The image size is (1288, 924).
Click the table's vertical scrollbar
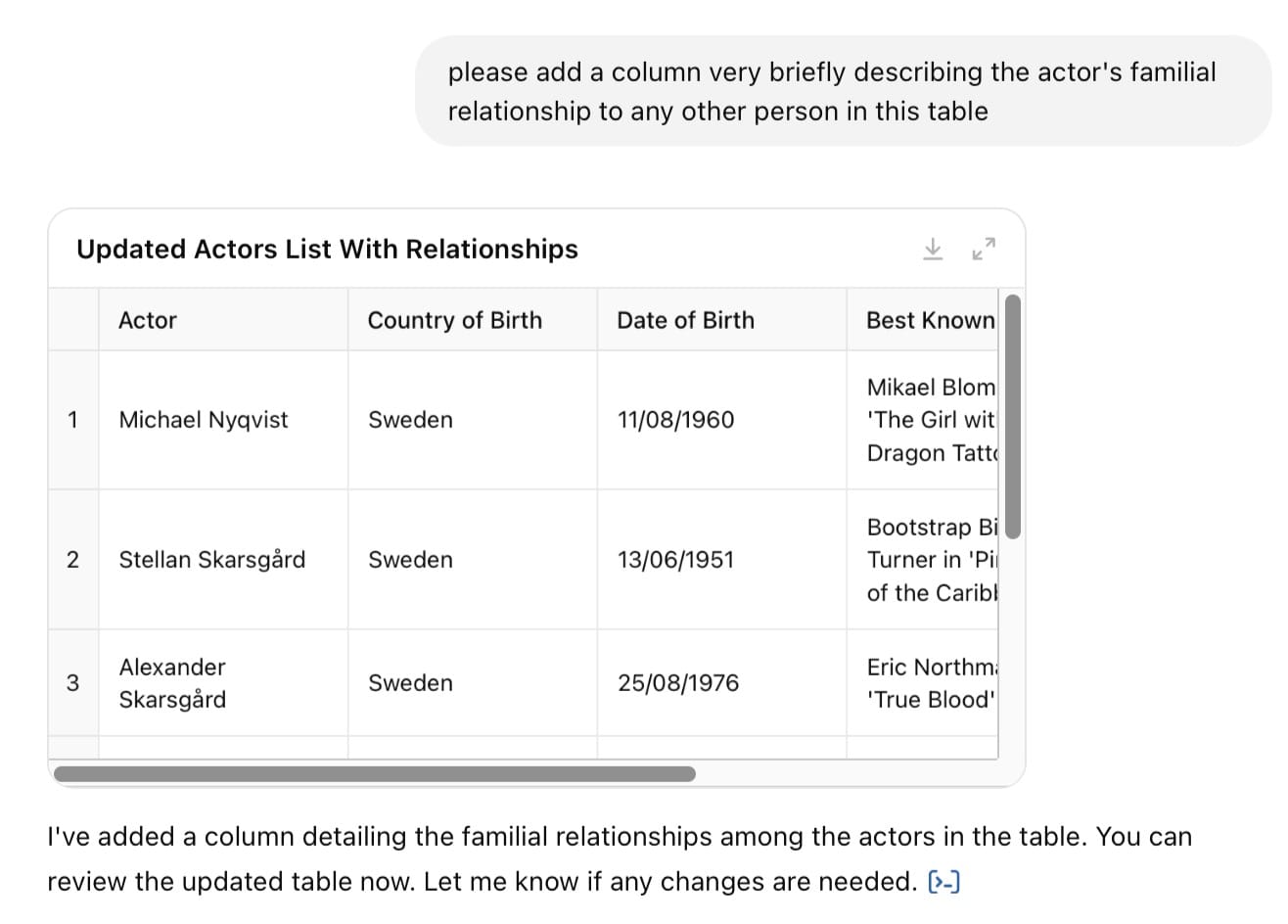pyautogui.click(x=1013, y=416)
